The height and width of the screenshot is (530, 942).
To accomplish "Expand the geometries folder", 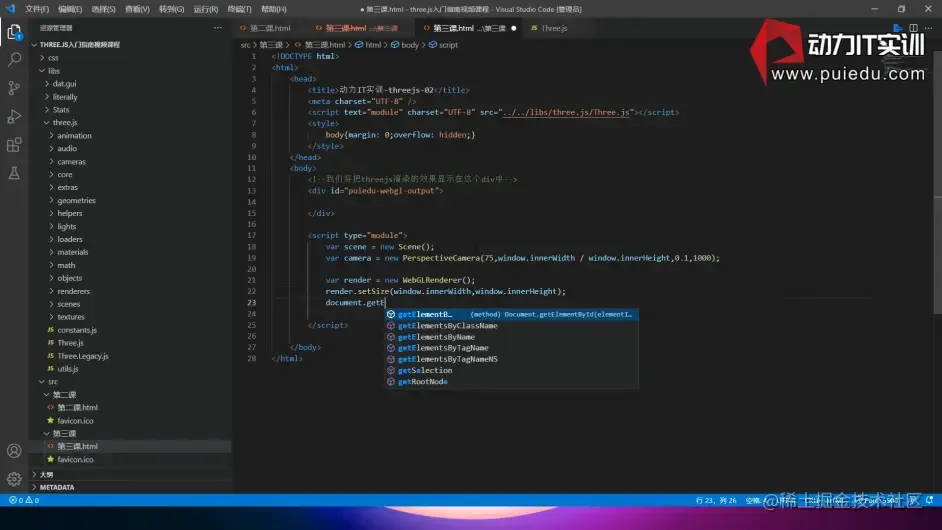I will point(76,201).
